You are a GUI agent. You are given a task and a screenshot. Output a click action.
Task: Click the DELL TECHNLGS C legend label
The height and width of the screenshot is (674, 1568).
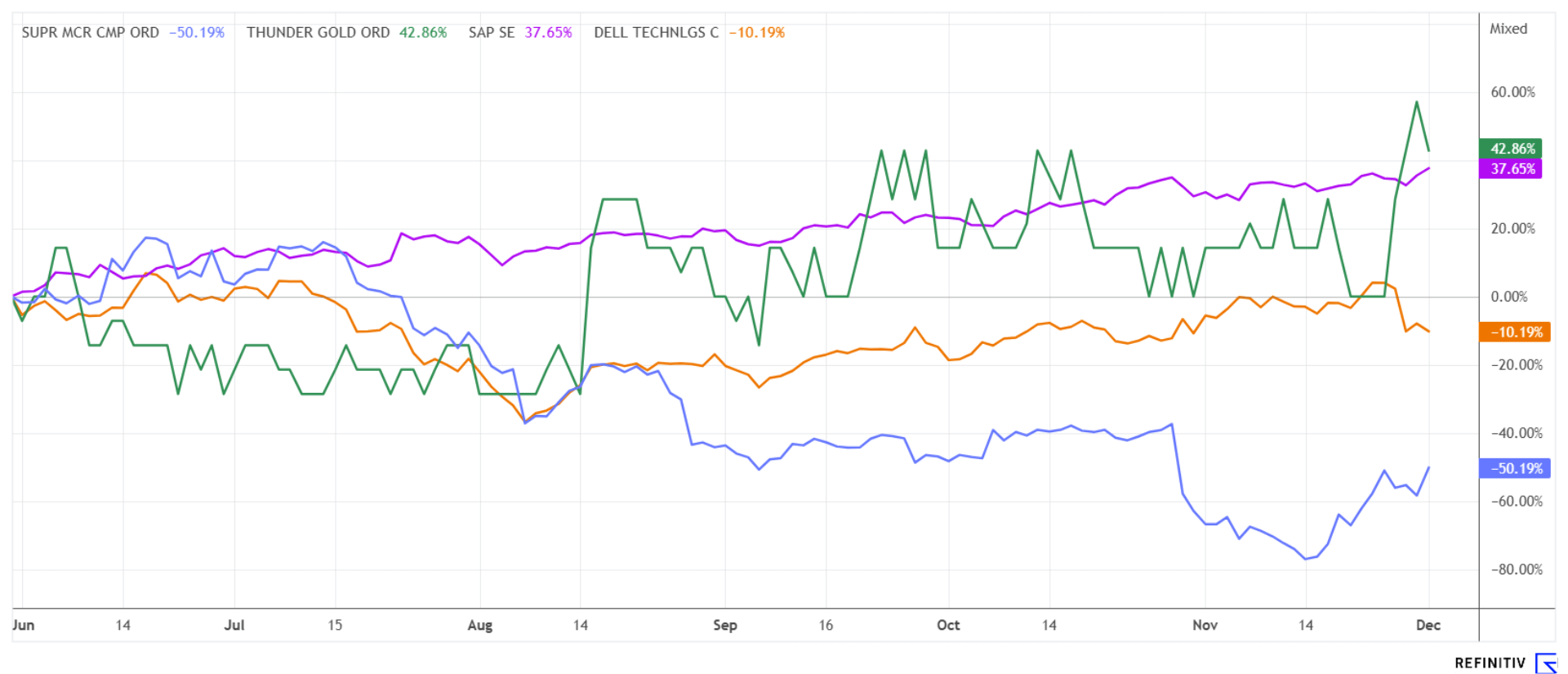coord(656,33)
